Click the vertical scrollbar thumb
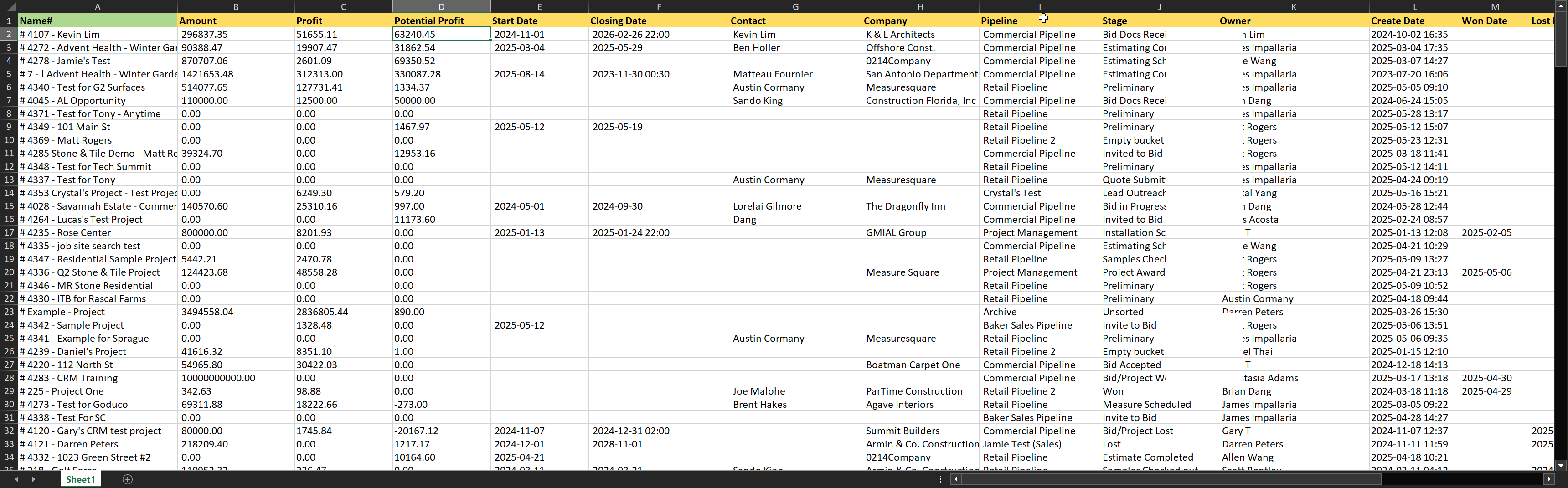Image resolution: width=1568 pixels, height=488 pixels. click(x=1561, y=39)
